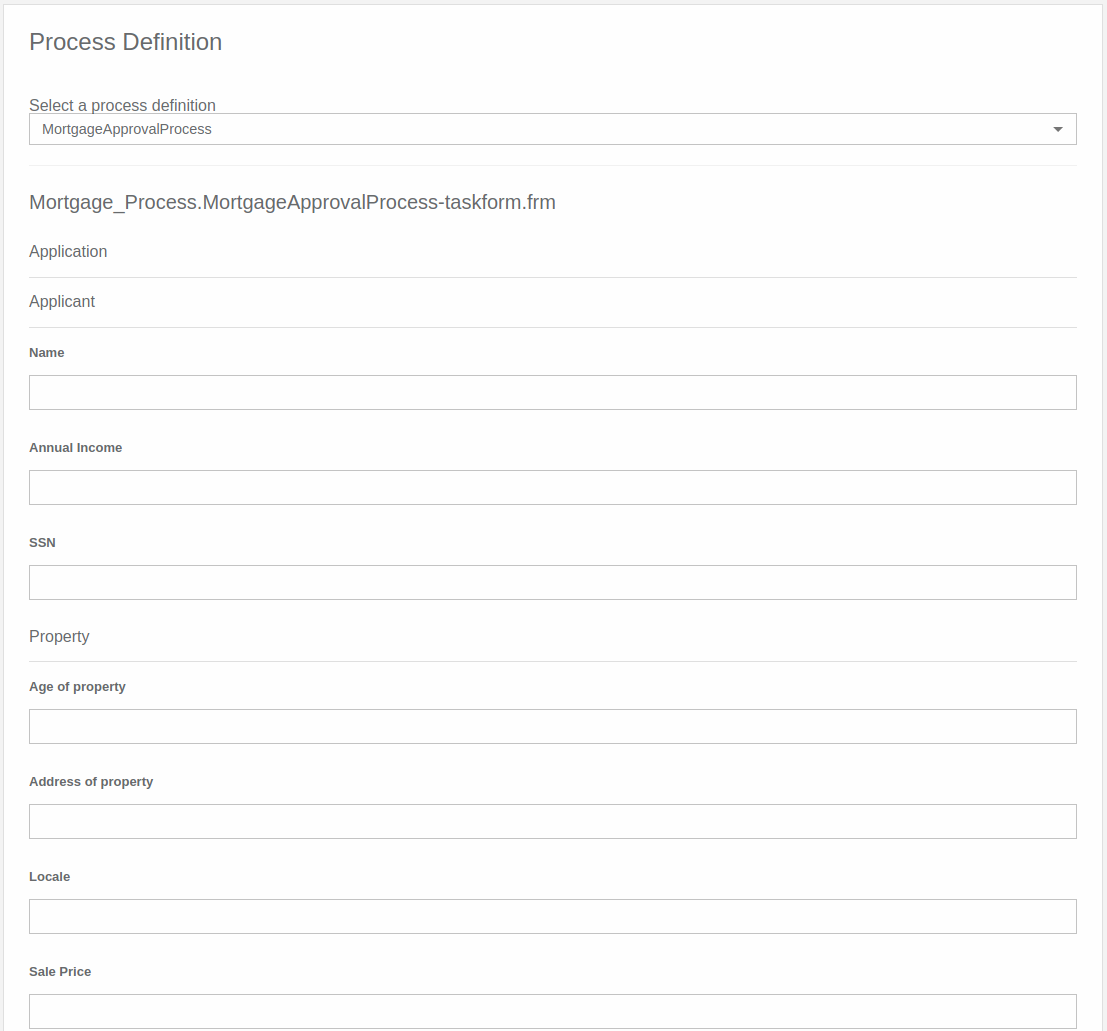
Task: Click the Name field label
Action: point(46,352)
